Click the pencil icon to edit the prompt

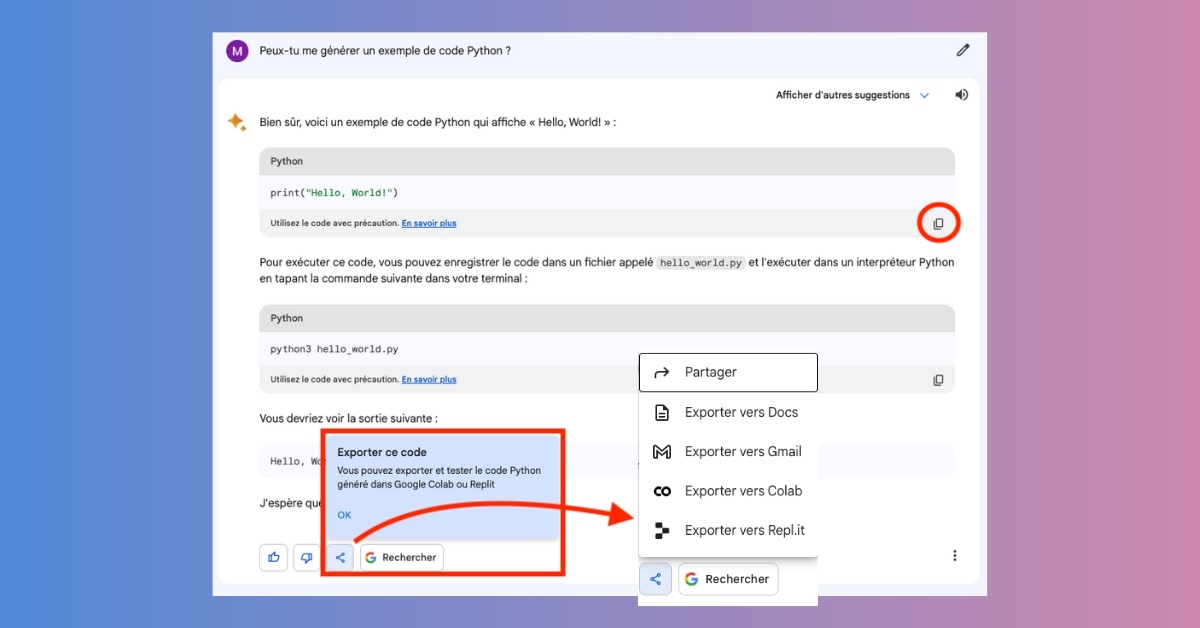(x=962, y=50)
